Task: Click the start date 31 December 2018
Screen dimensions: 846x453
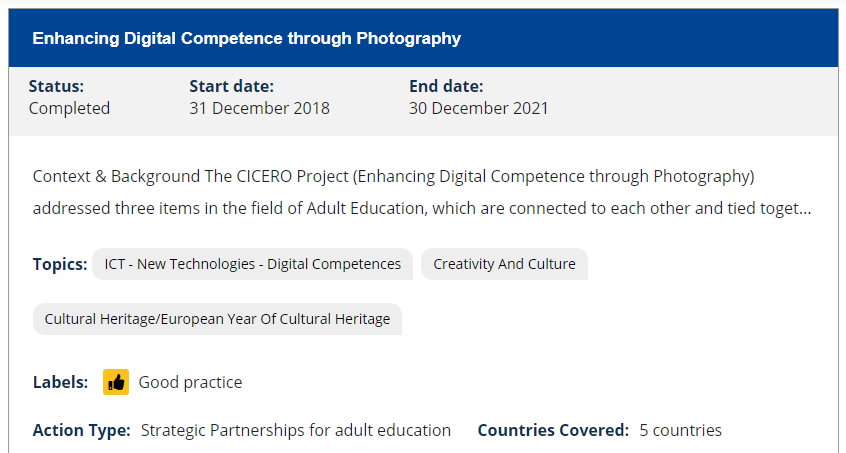Action: [x=259, y=108]
